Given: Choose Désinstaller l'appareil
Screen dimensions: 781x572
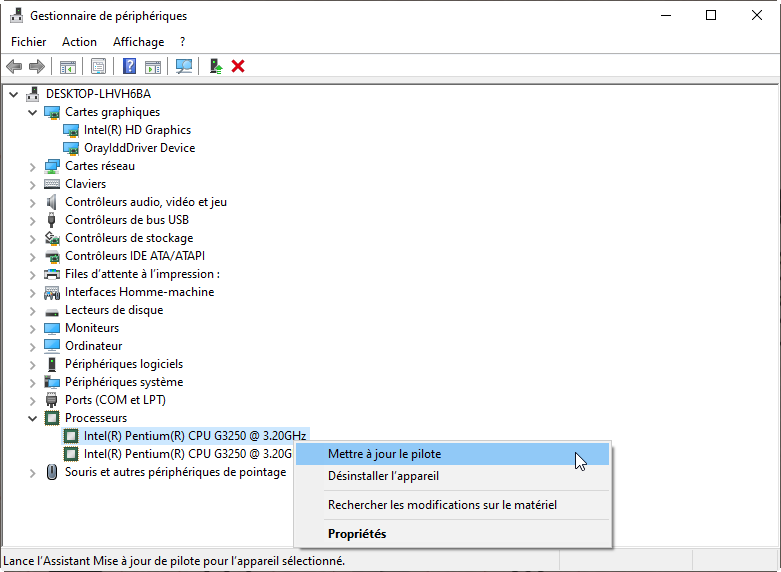Looking at the screenshot, I should click(x=452, y=476).
